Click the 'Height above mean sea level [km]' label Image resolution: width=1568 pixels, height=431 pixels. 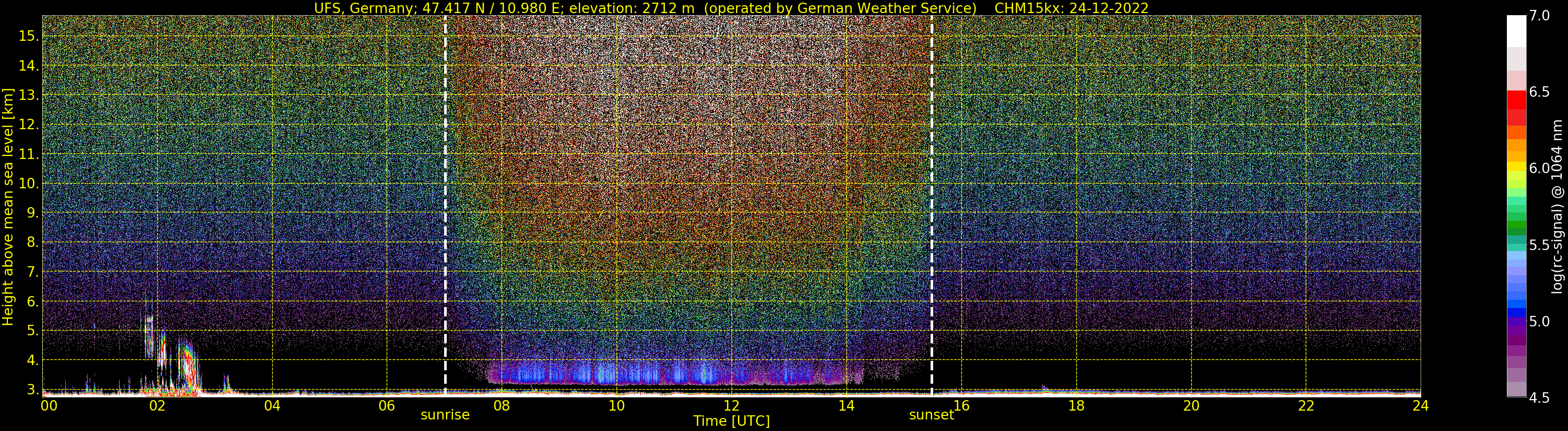[x=8, y=206]
